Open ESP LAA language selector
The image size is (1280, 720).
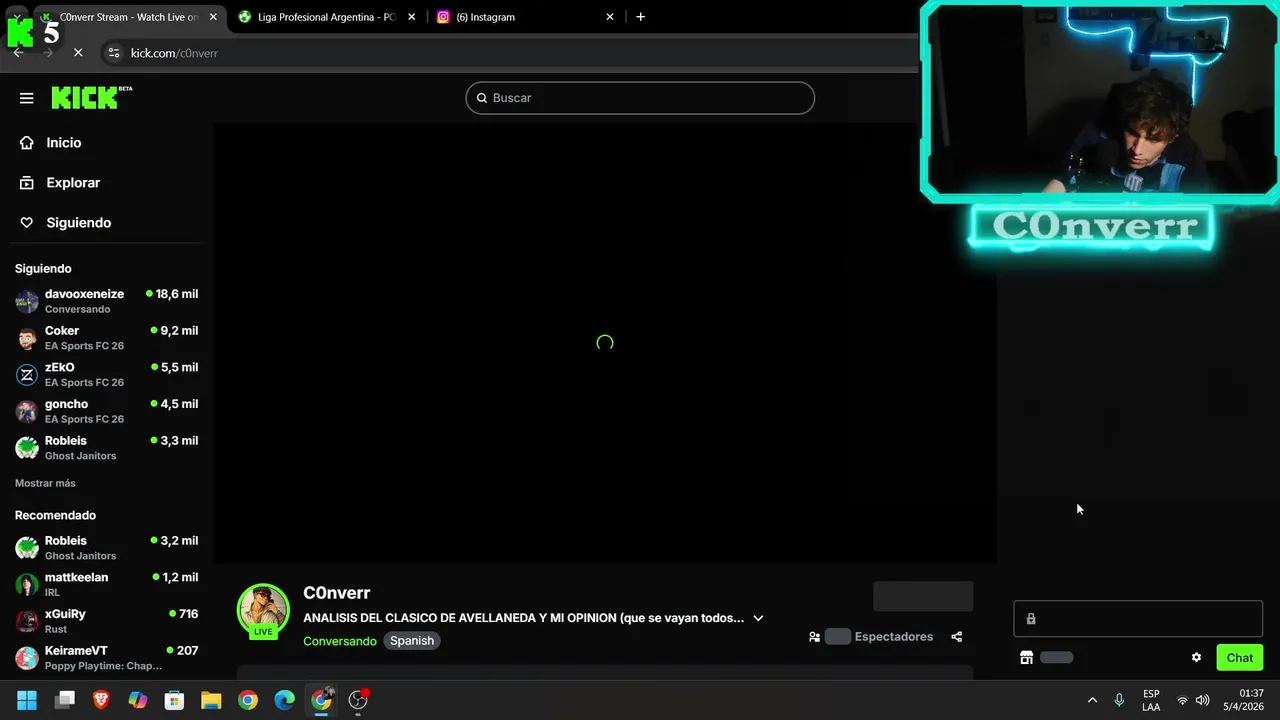click(x=1151, y=700)
